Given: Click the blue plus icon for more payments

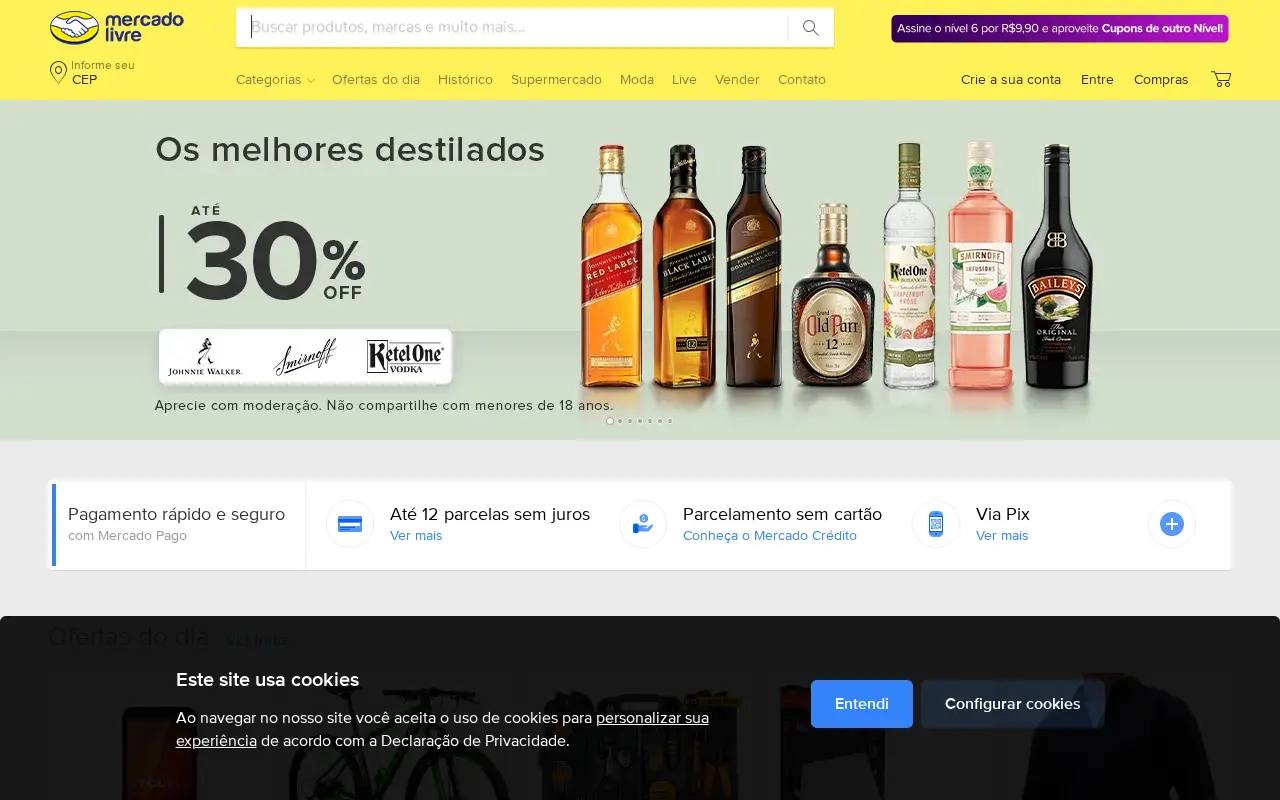Looking at the screenshot, I should tap(1172, 524).
